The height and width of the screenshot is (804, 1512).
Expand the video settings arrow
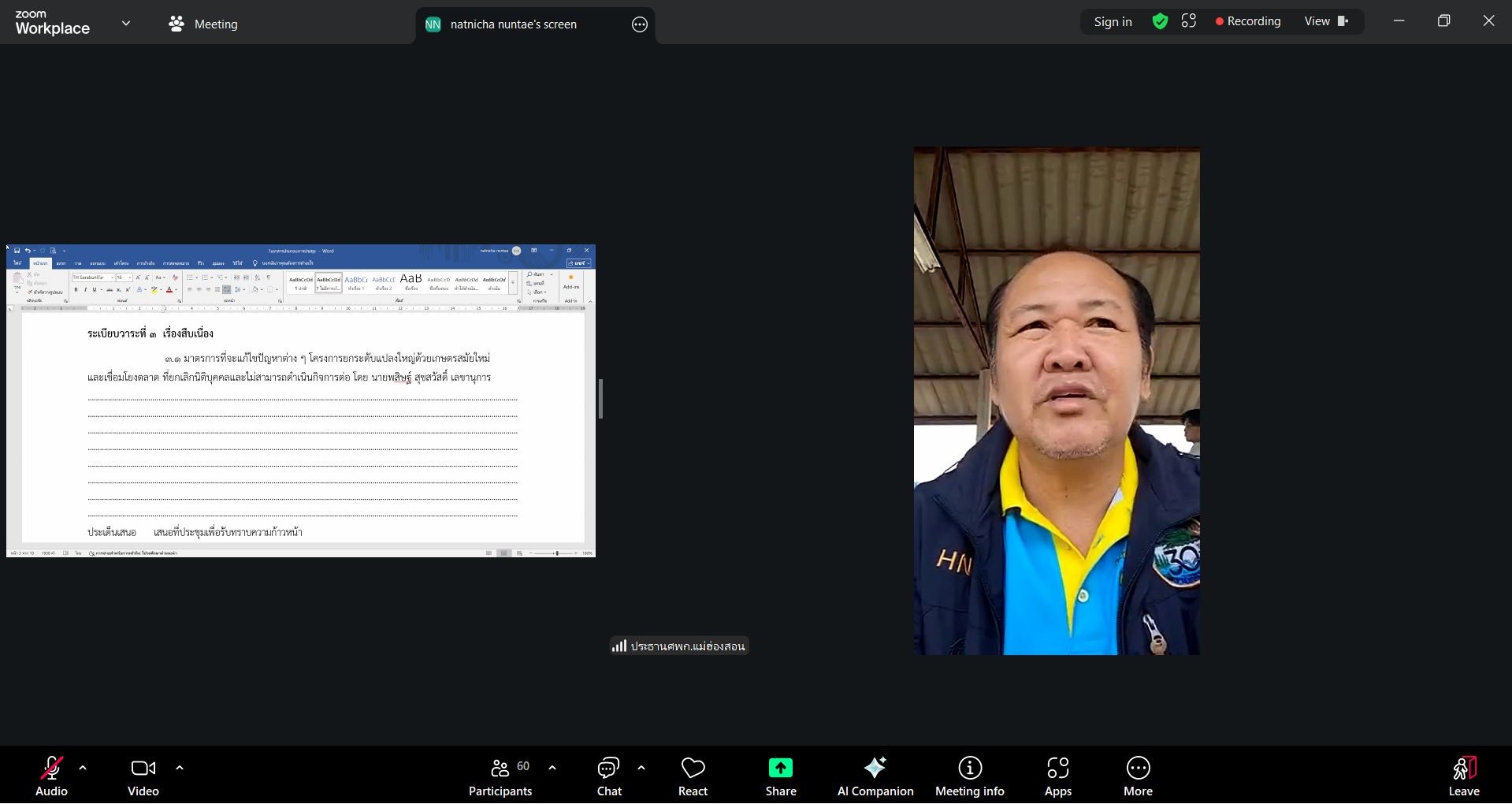180,767
